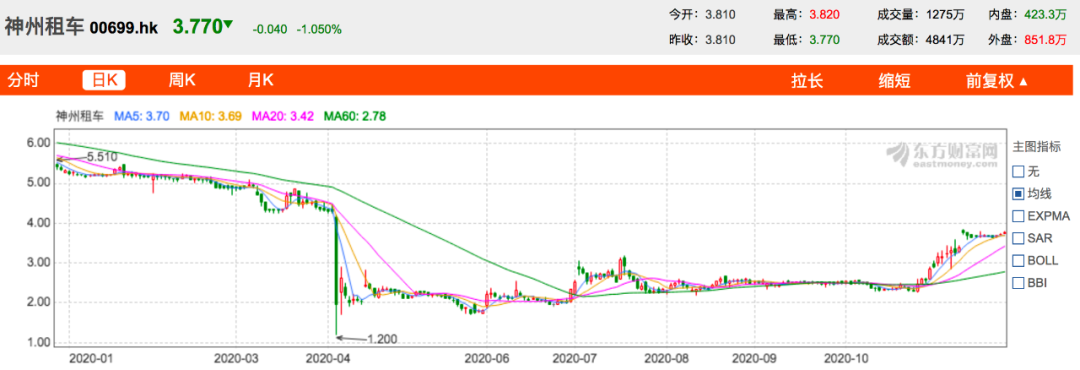The height and width of the screenshot is (370, 1080).
Task: Select the 日K daily candlestick tab
Action: (x=104, y=81)
